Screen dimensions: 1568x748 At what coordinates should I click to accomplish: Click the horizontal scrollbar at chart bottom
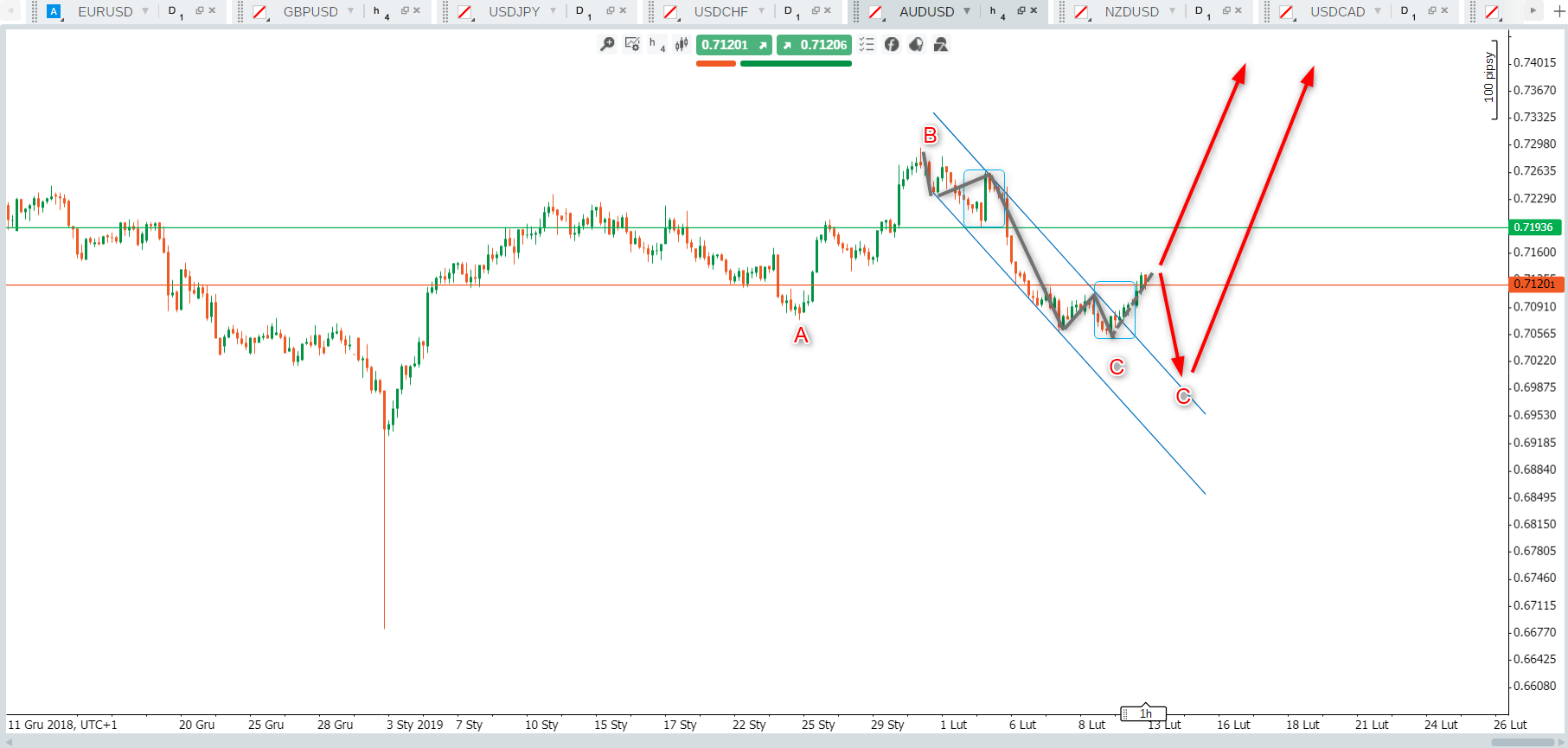click(778, 742)
